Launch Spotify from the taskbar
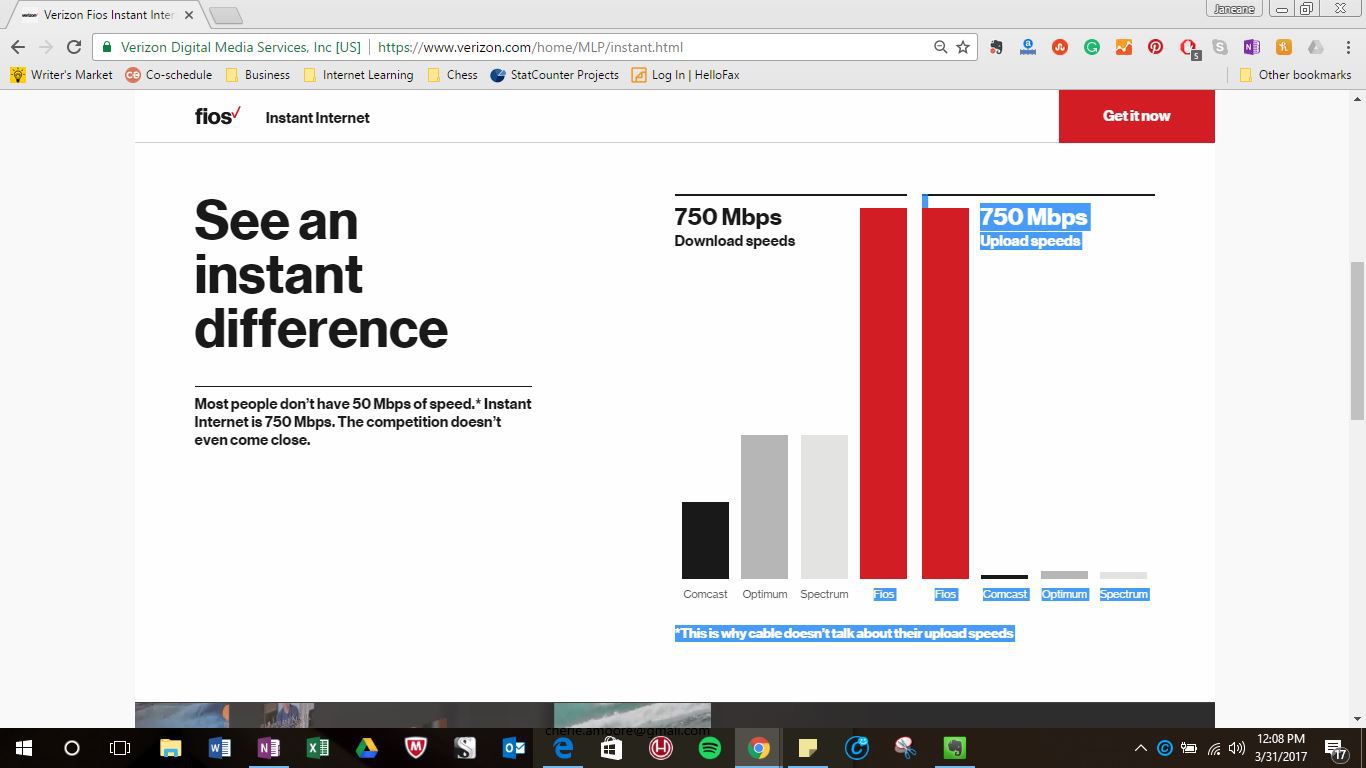 (710, 748)
